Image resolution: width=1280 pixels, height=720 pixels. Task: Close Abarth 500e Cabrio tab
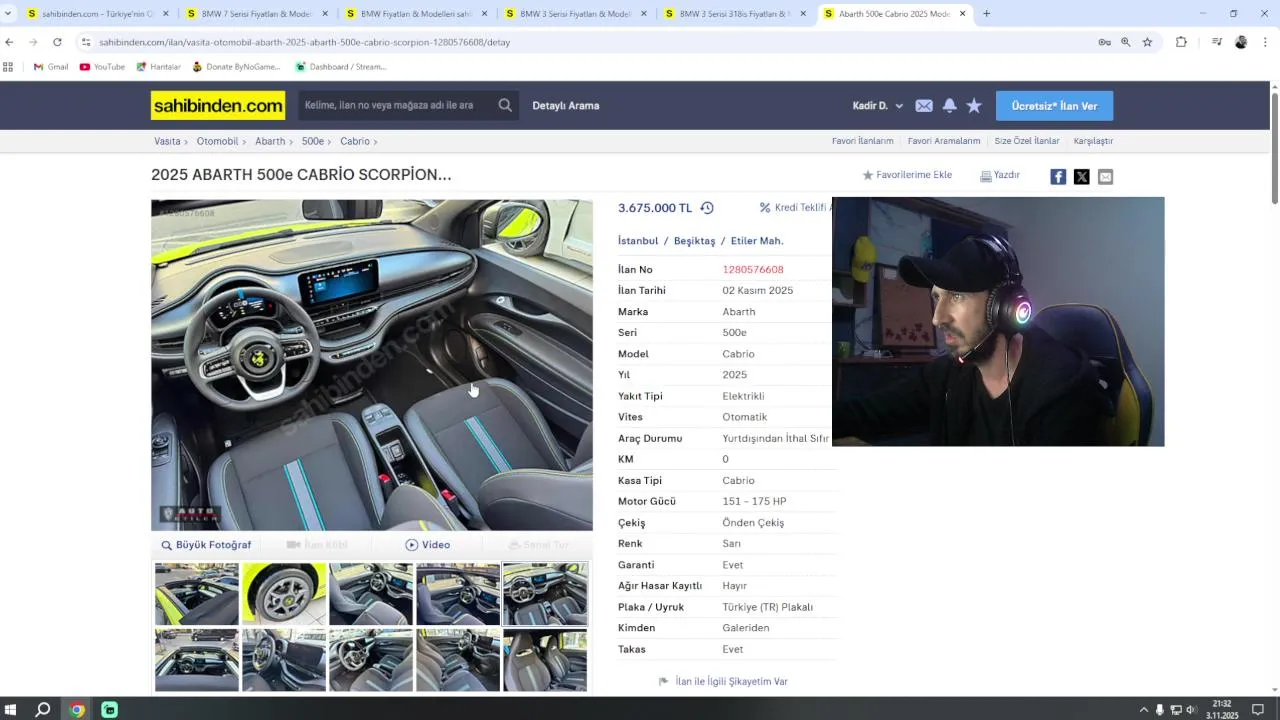click(963, 14)
